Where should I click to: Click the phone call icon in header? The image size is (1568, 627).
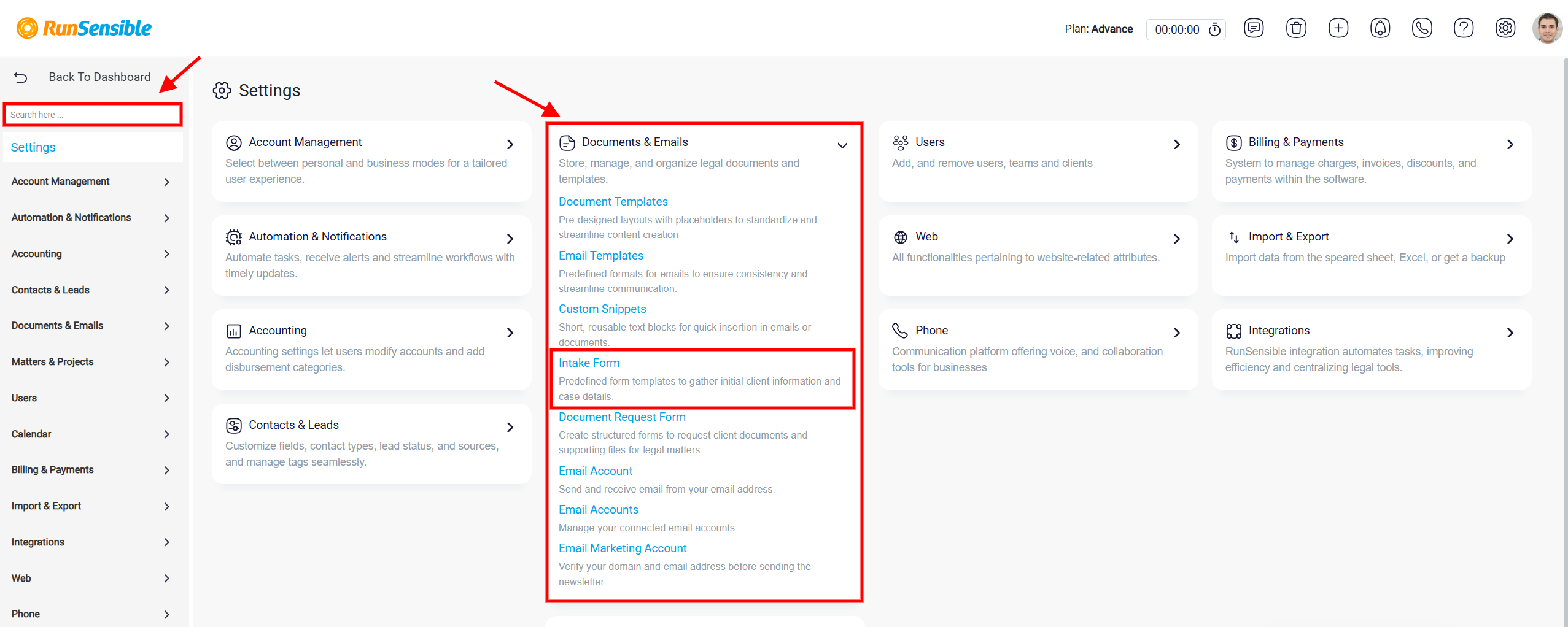(x=1421, y=28)
